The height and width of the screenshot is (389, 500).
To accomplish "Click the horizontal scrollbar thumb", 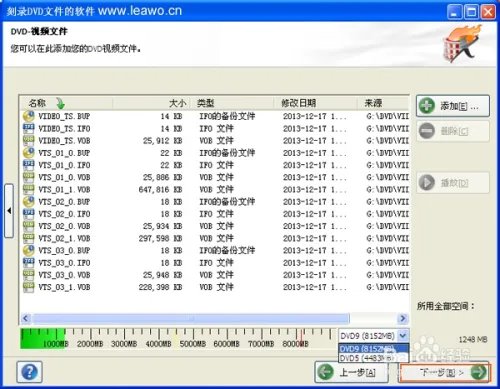I will click(191, 318).
